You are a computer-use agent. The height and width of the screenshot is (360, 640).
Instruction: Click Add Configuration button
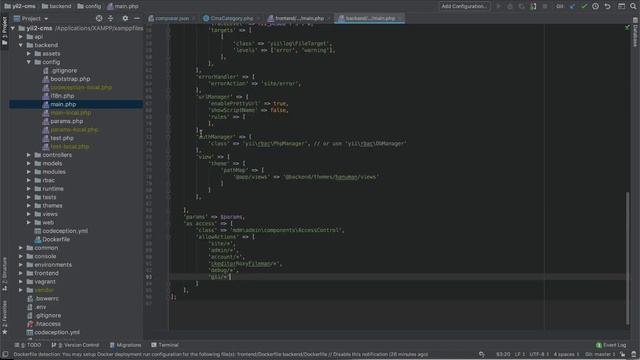pos(464,6)
